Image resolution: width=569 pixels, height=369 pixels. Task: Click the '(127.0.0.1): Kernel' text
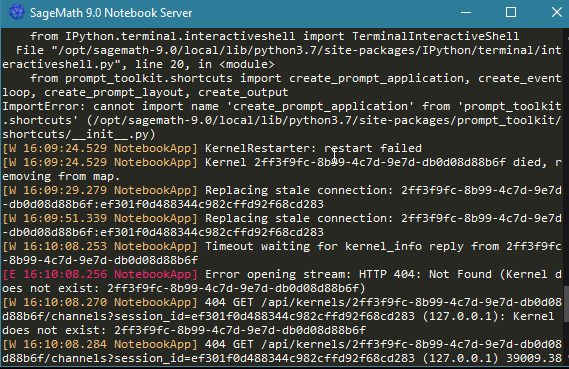488,316
